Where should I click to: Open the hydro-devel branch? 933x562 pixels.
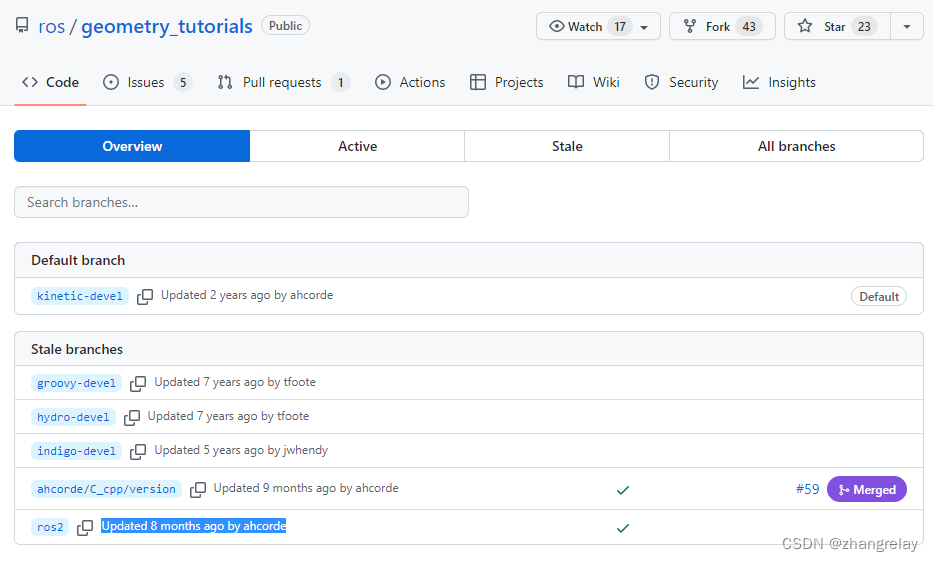pyautogui.click(x=73, y=417)
